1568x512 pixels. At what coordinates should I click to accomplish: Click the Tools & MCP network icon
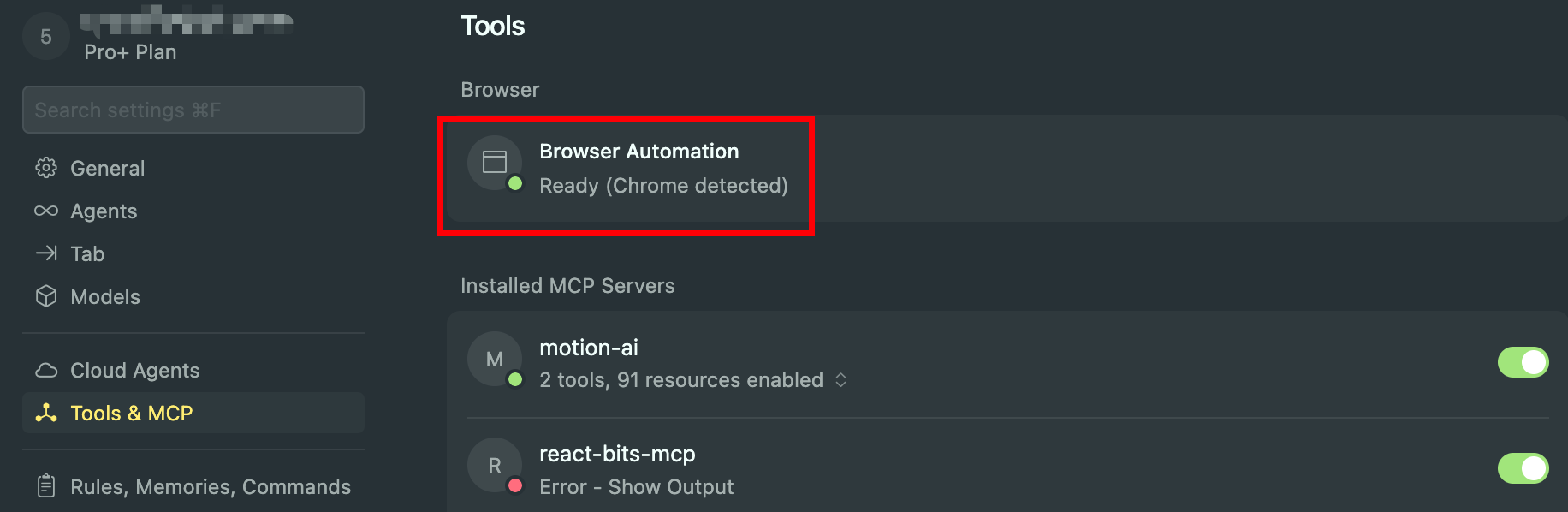pos(46,413)
